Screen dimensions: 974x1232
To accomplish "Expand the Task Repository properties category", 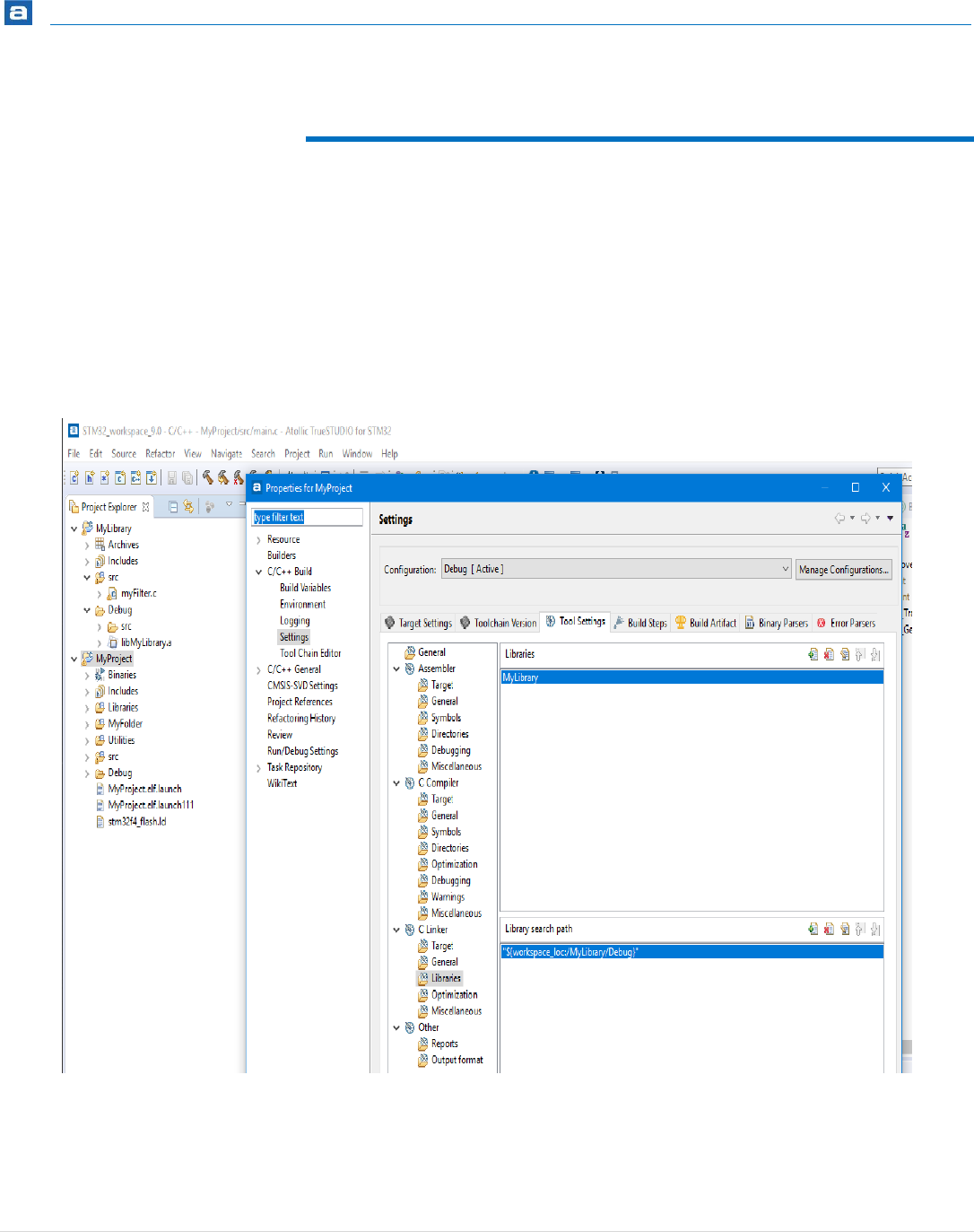I will point(258,767).
